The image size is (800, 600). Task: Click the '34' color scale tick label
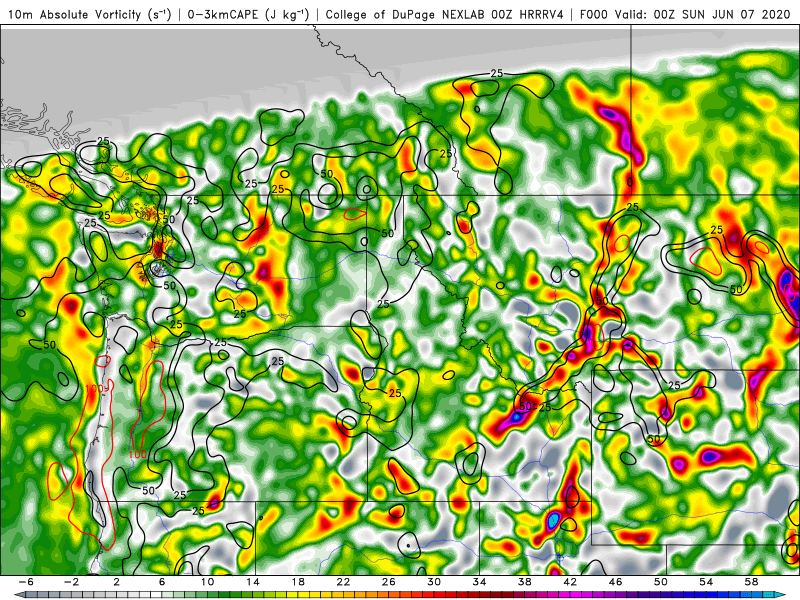pos(479,582)
